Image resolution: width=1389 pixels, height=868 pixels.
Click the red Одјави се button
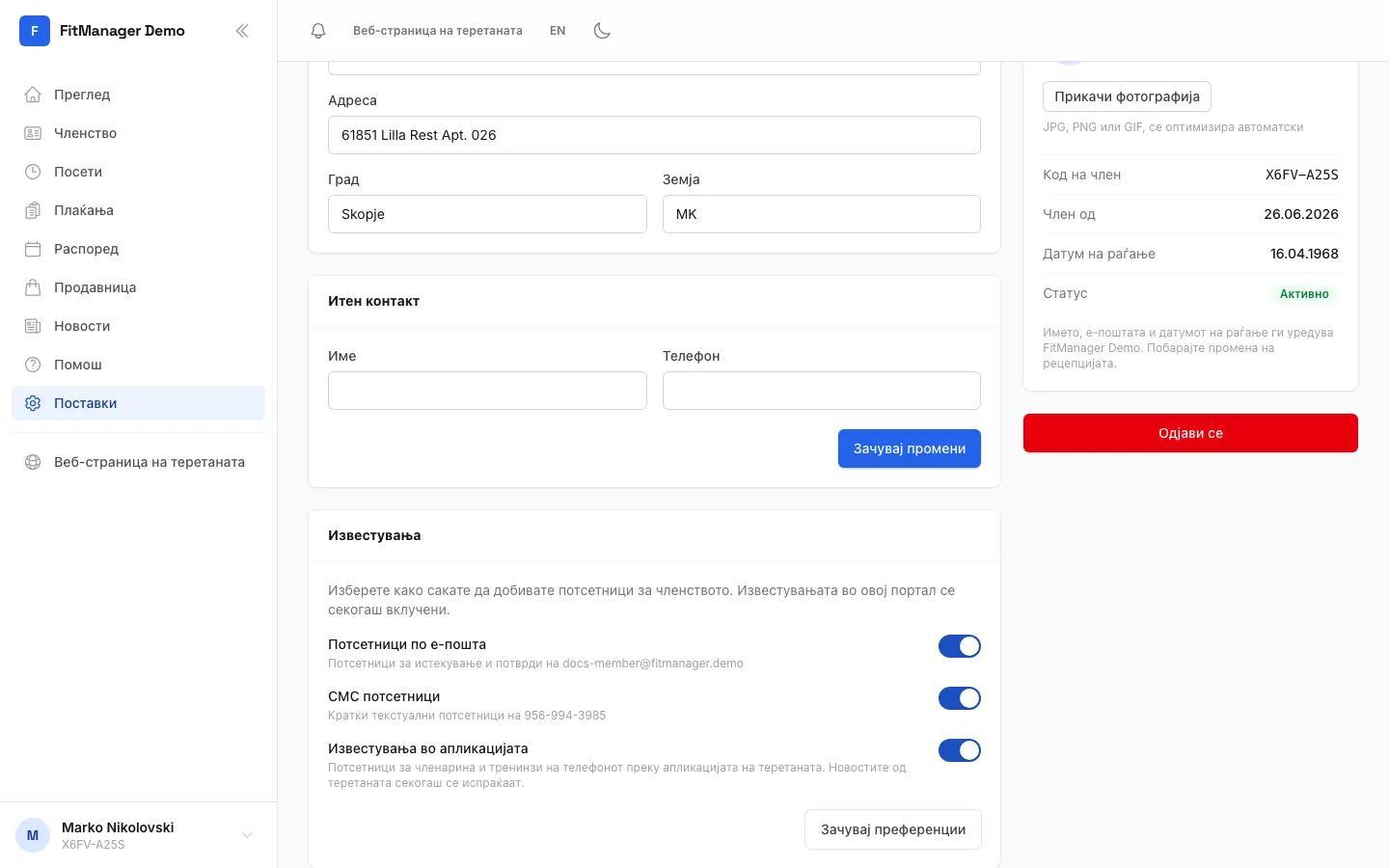1190,433
